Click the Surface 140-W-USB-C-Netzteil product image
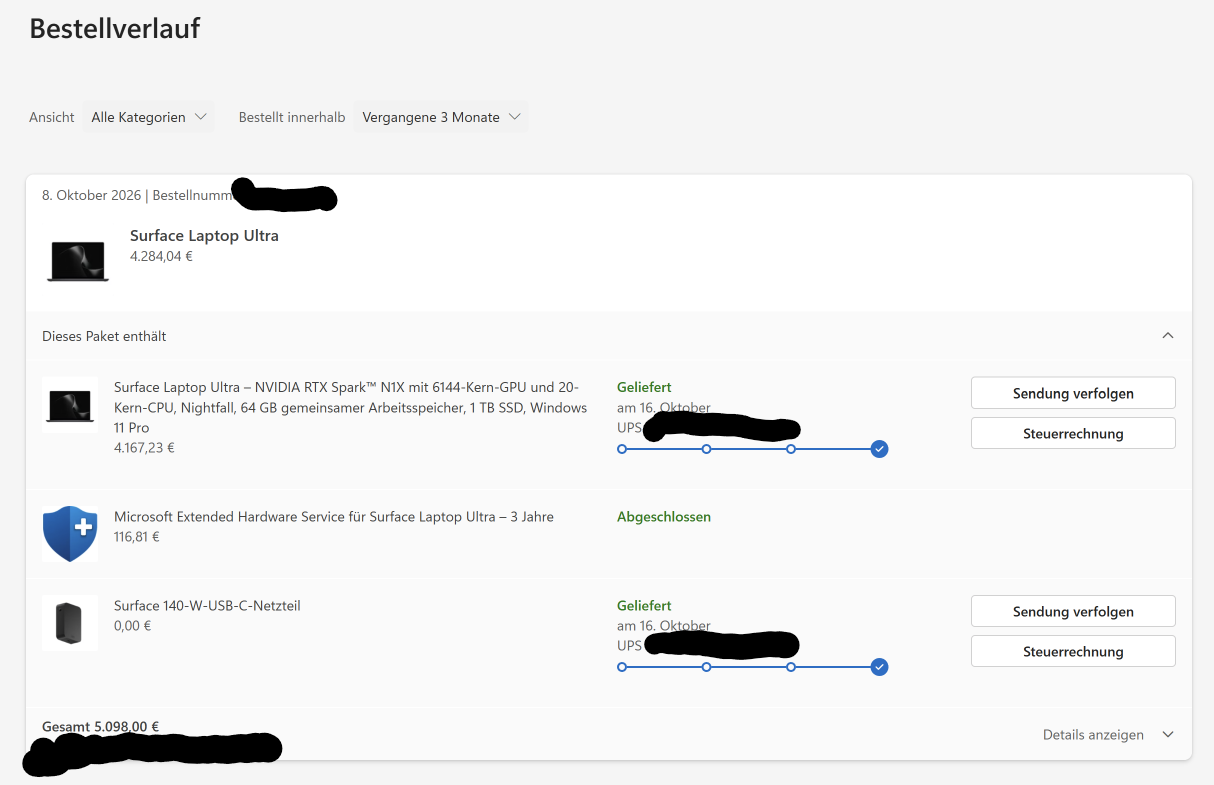The image size is (1214, 785). (x=70, y=623)
